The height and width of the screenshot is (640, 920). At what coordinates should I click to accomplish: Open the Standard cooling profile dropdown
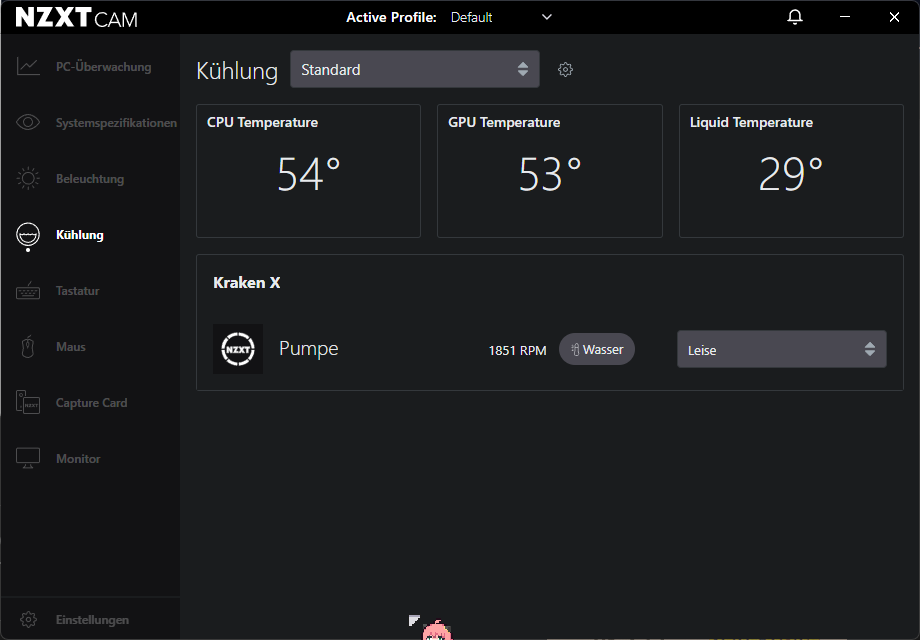pos(415,69)
